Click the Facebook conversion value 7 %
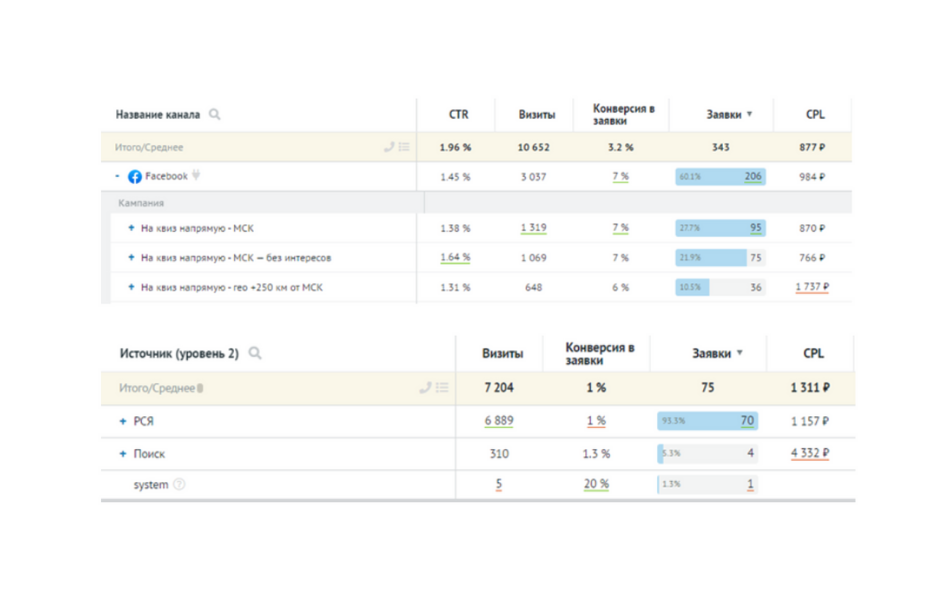The image size is (940, 600). point(620,176)
